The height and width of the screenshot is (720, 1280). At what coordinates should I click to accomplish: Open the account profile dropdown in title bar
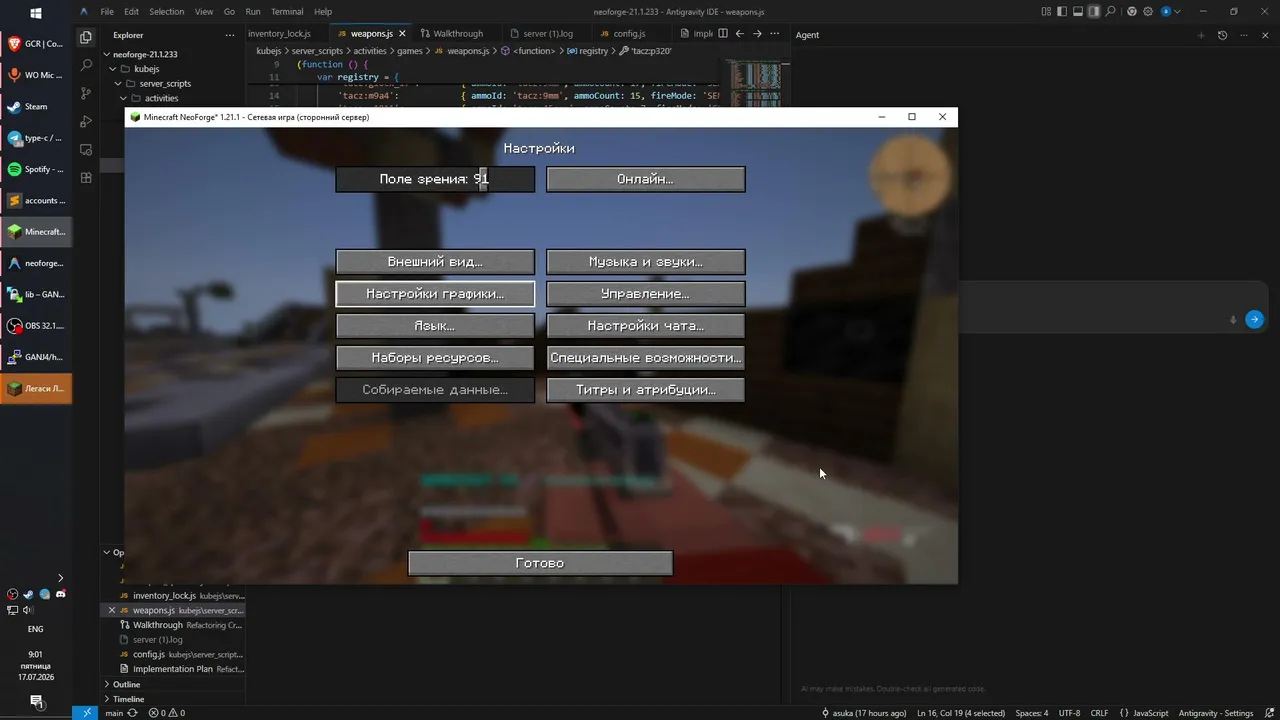tap(1171, 12)
